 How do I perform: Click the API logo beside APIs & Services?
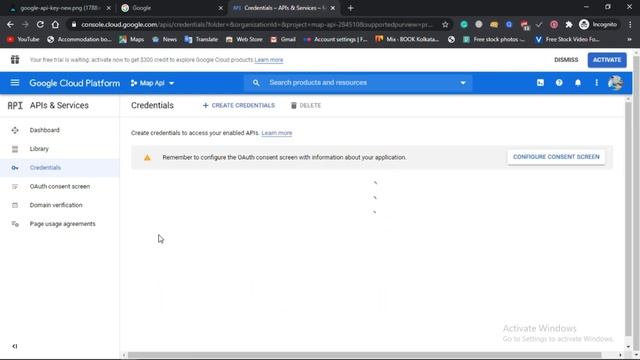pyautogui.click(x=15, y=106)
